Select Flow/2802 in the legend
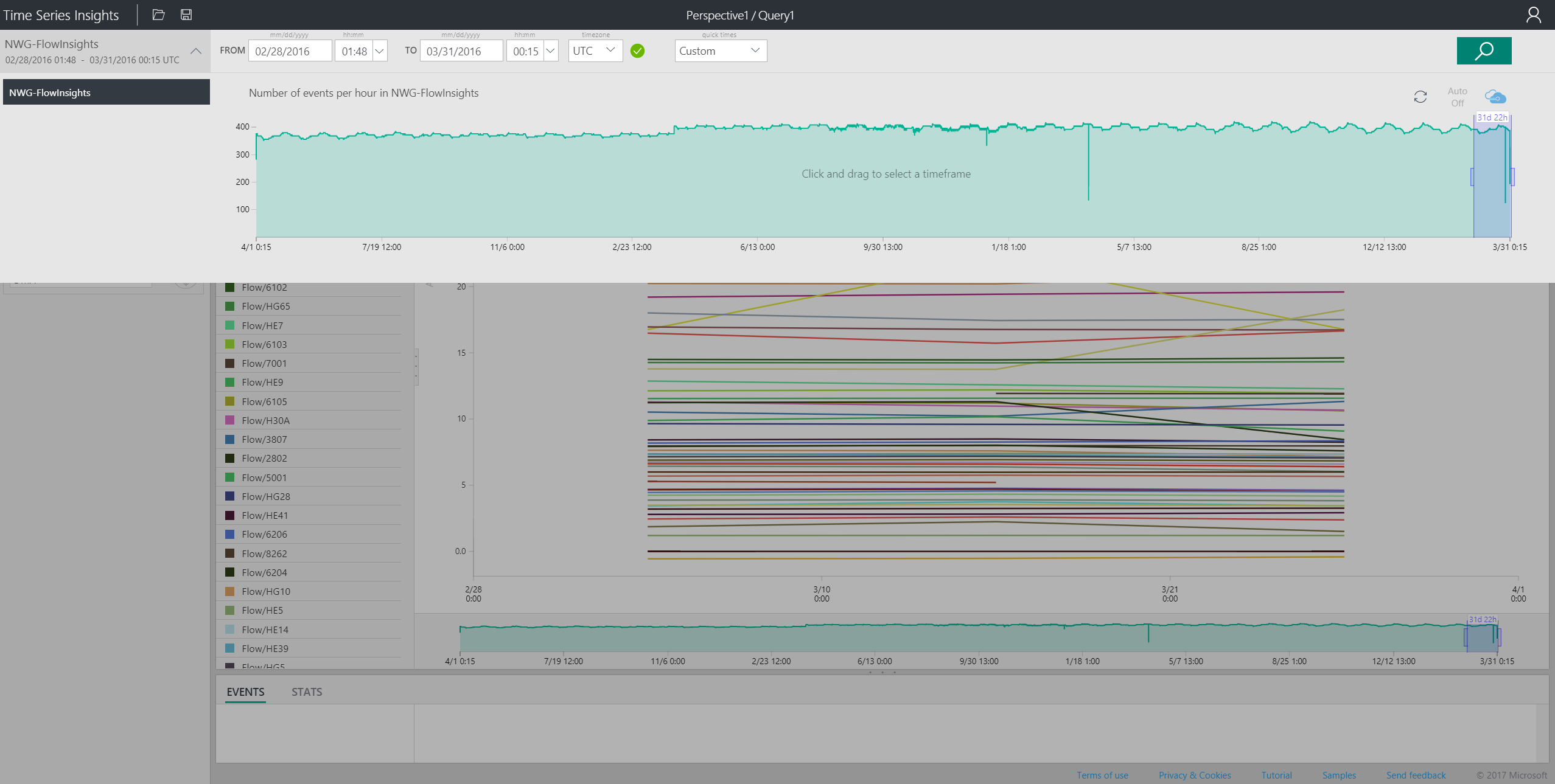The width and height of the screenshot is (1555, 784). tap(309, 458)
